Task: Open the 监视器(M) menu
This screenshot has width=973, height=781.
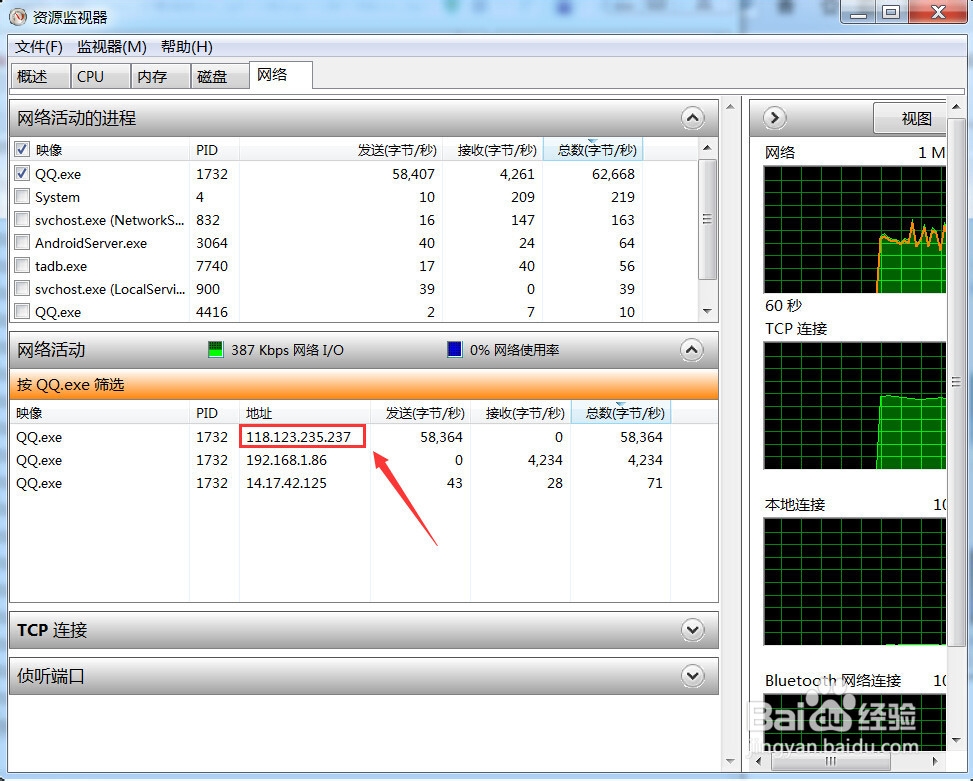Action: click(112, 47)
